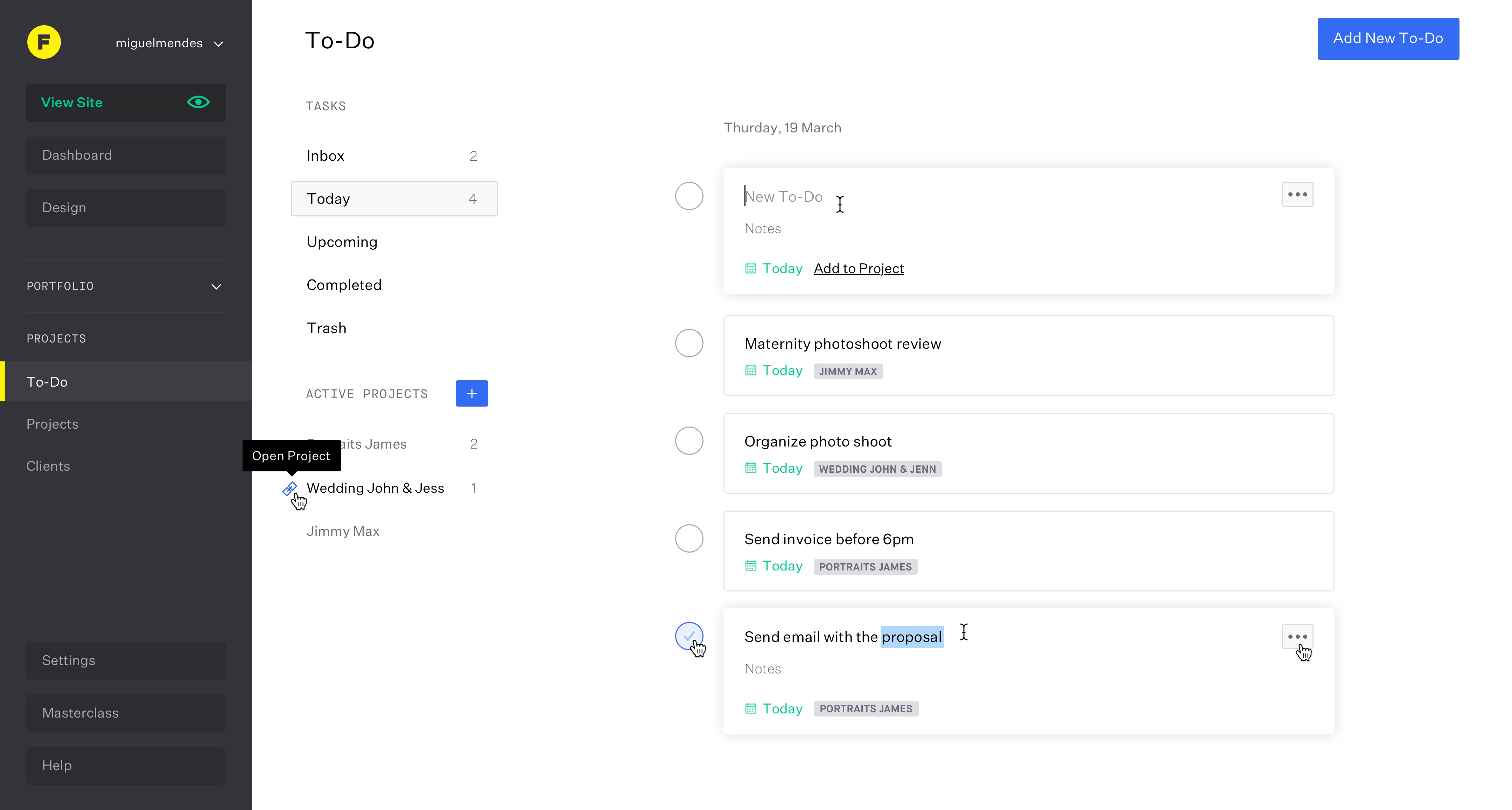1512x810 pixels.
Task: Open the miguelmendes account dropdown
Action: [169, 43]
